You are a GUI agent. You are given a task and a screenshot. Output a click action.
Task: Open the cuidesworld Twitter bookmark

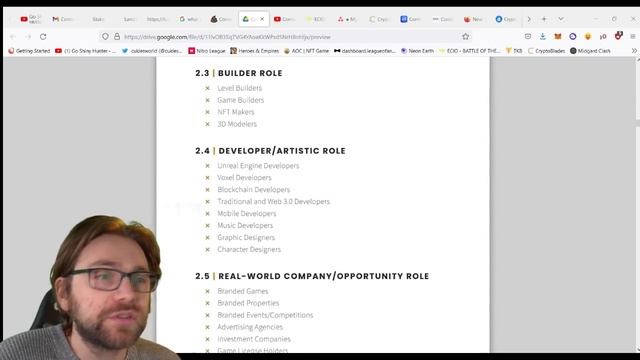click(152, 51)
